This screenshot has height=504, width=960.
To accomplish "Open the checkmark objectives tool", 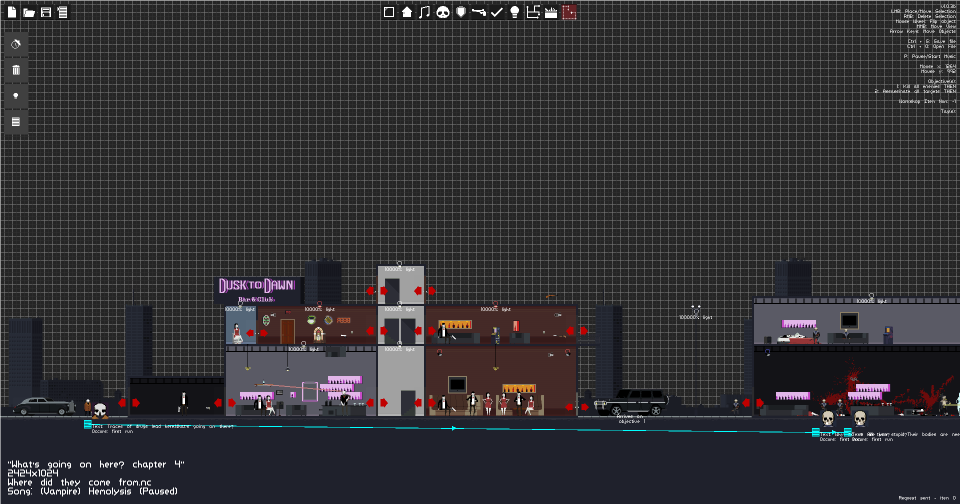I will (497, 12).
